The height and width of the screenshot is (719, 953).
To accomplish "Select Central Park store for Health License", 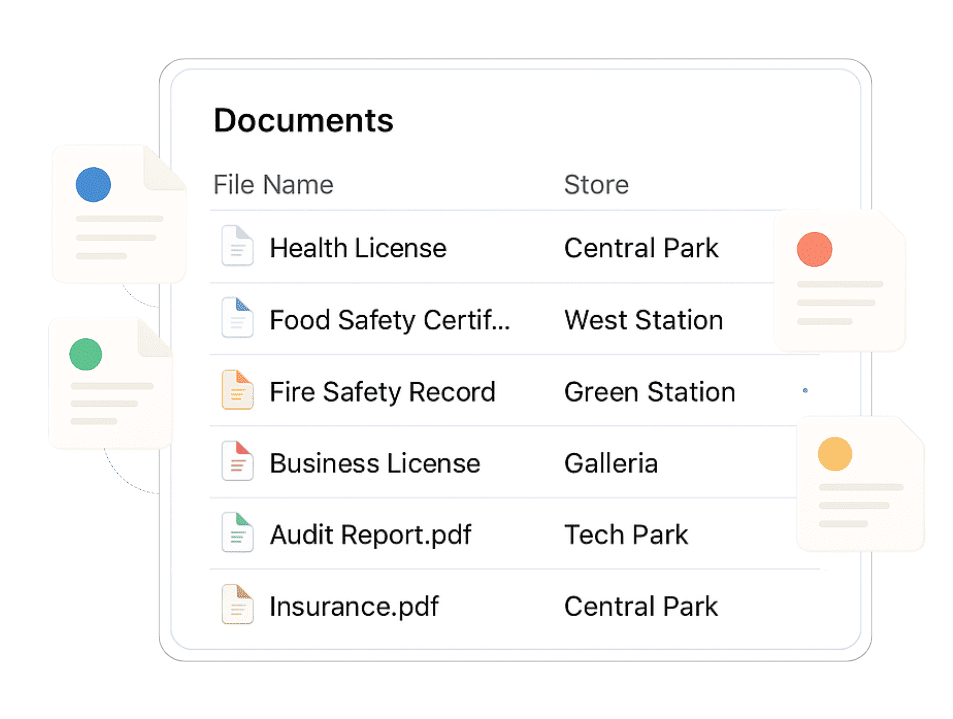I will [x=641, y=248].
